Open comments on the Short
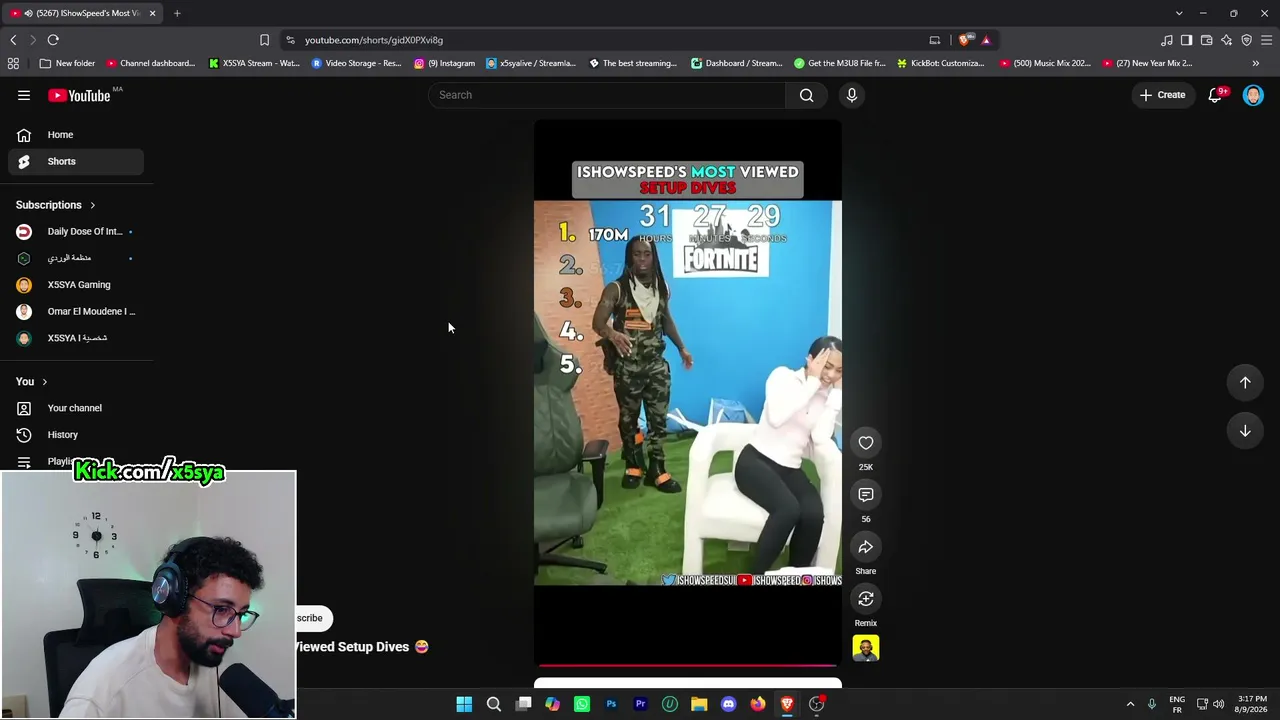This screenshot has height=720, width=1280. pyautogui.click(x=866, y=495)
